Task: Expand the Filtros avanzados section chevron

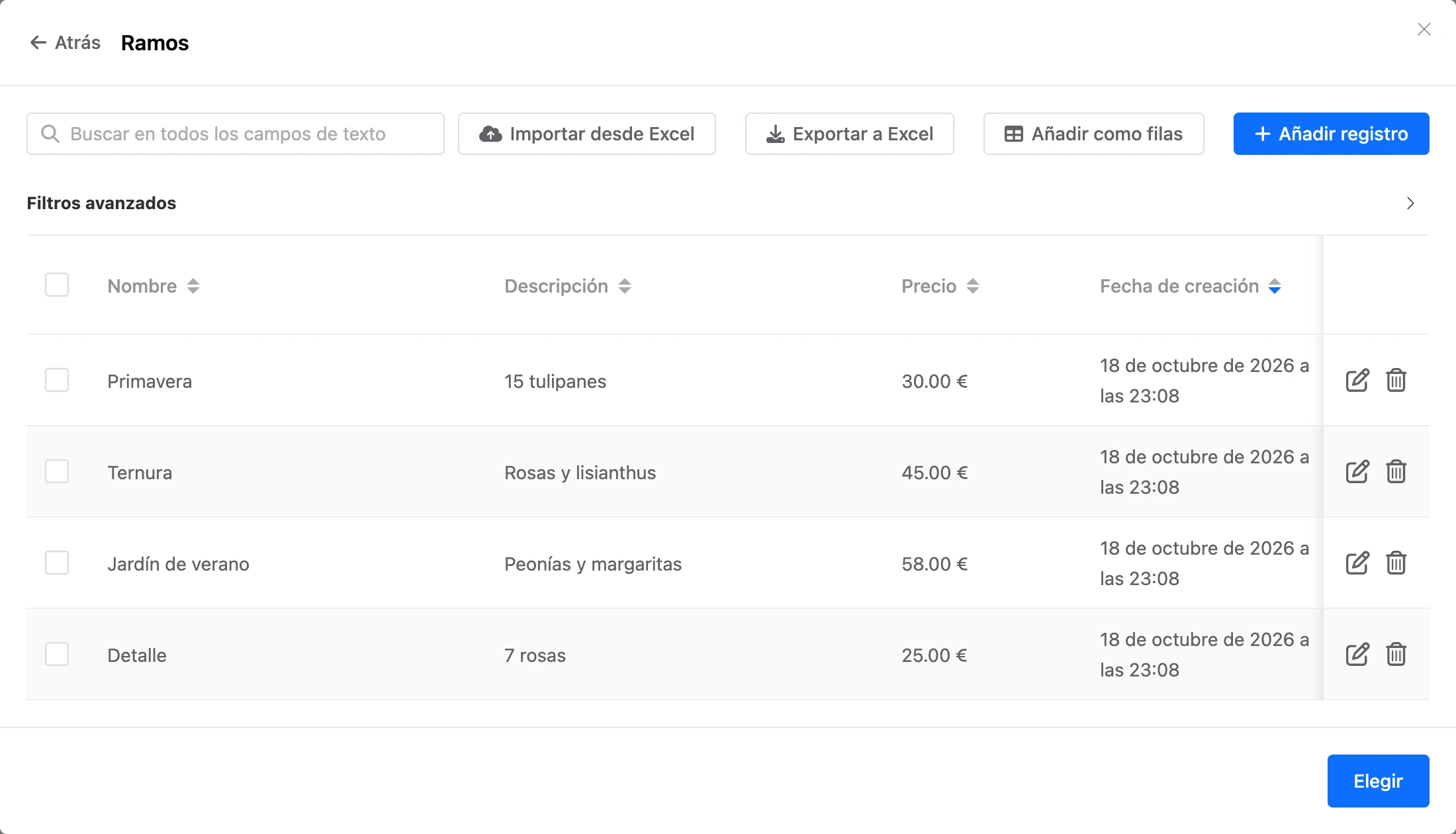Action: [x=1410, y=203]
